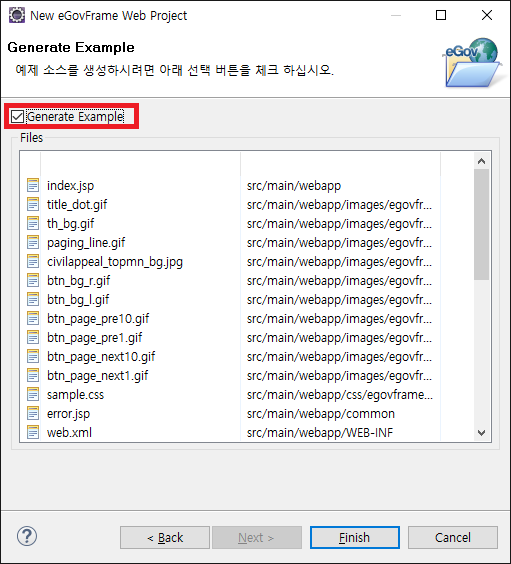Maximize the New eGovFrame Web Project window
This screenshot has height=564, width=511.
(441, 15)
